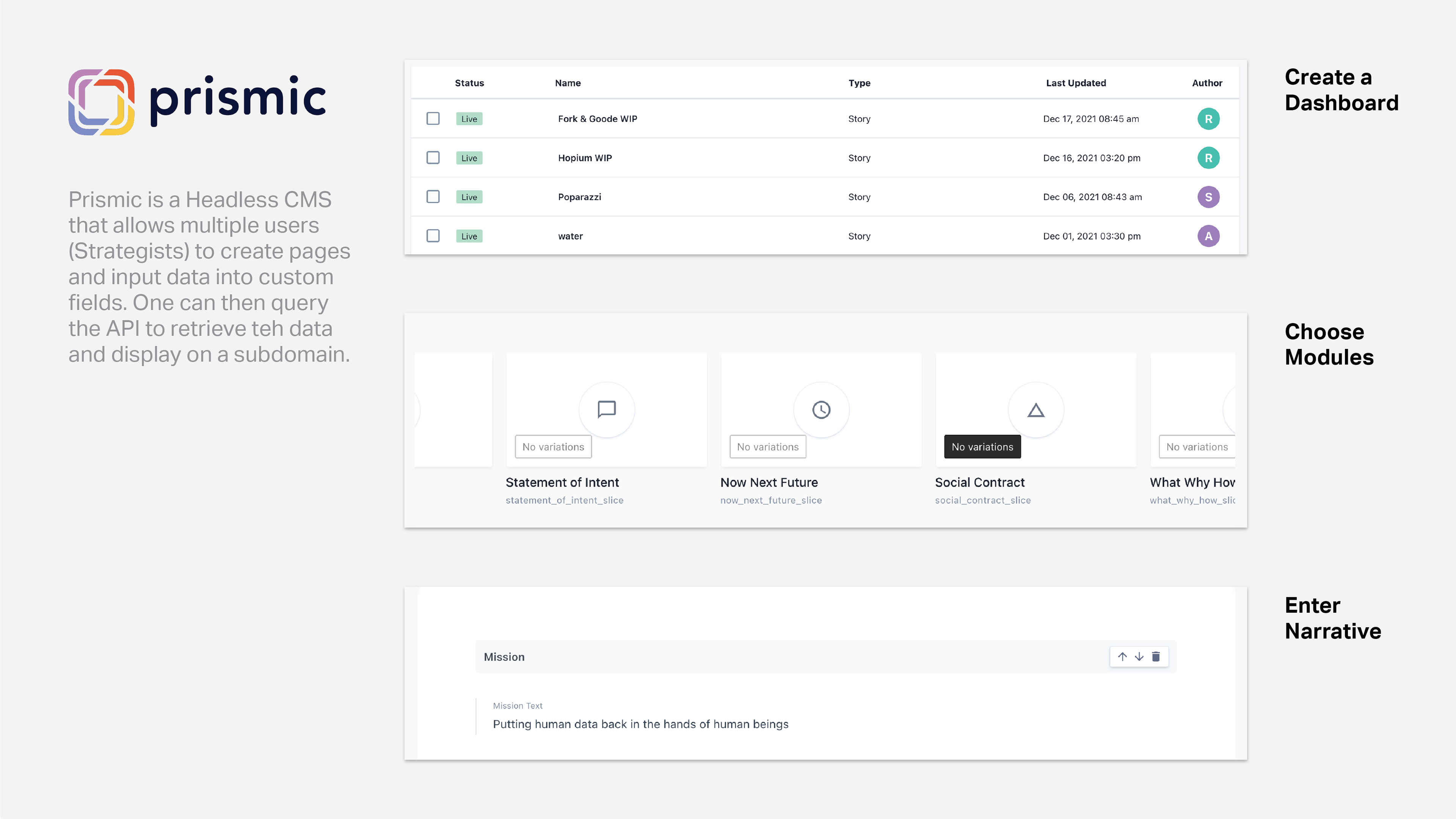This screenshot has height=819, width=1456.
Task: Click the Dec 16, 2021 03:20 pm date
Action: tap(1092, 158)
